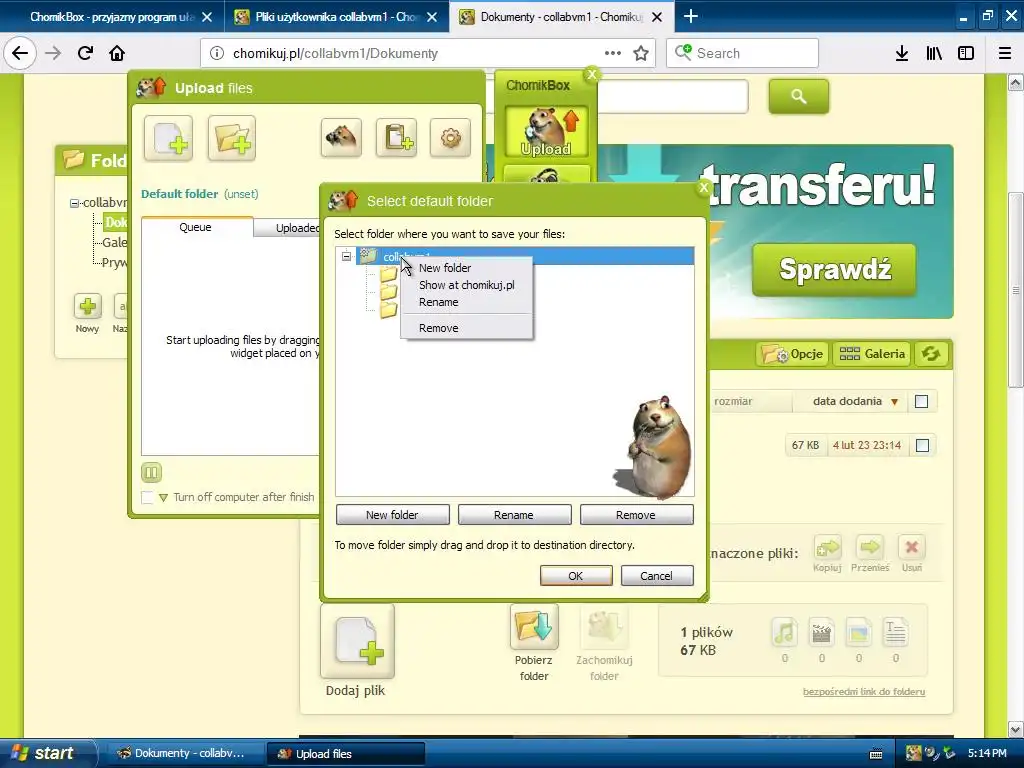Tick the select-all checkbox in file header

(921, 402)
